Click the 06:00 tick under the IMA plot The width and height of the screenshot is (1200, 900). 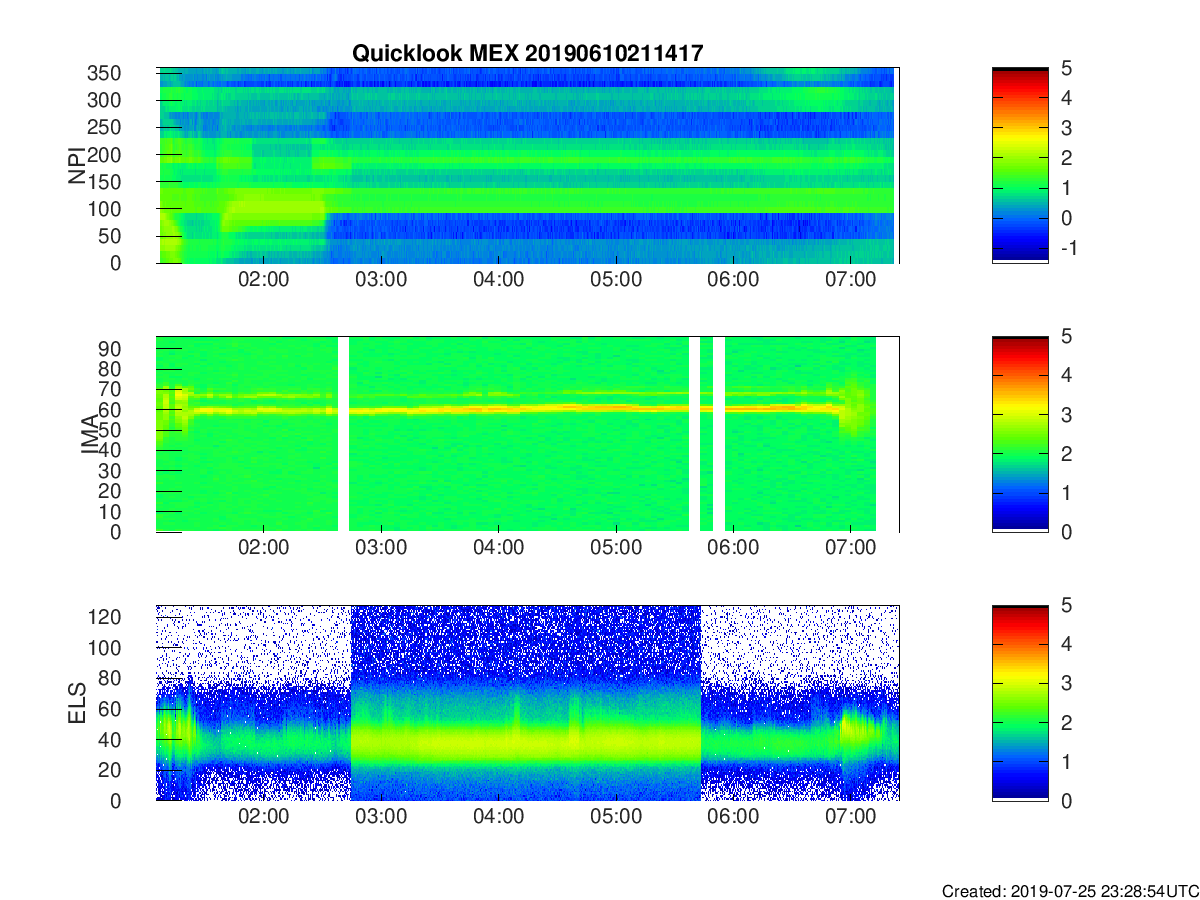click(x=733, y=549)
